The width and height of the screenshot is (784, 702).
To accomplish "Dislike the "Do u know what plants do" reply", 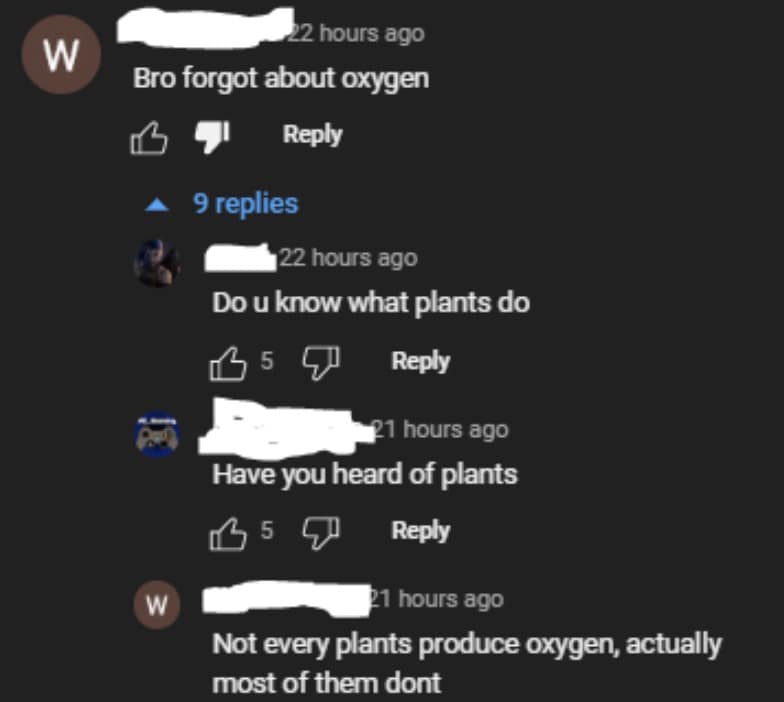I will (321, 362).
